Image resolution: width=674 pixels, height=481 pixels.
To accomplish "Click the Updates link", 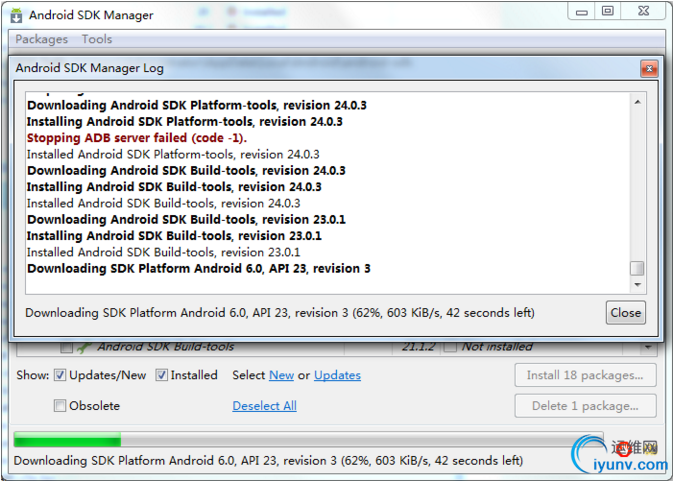I will pos(337,375).
